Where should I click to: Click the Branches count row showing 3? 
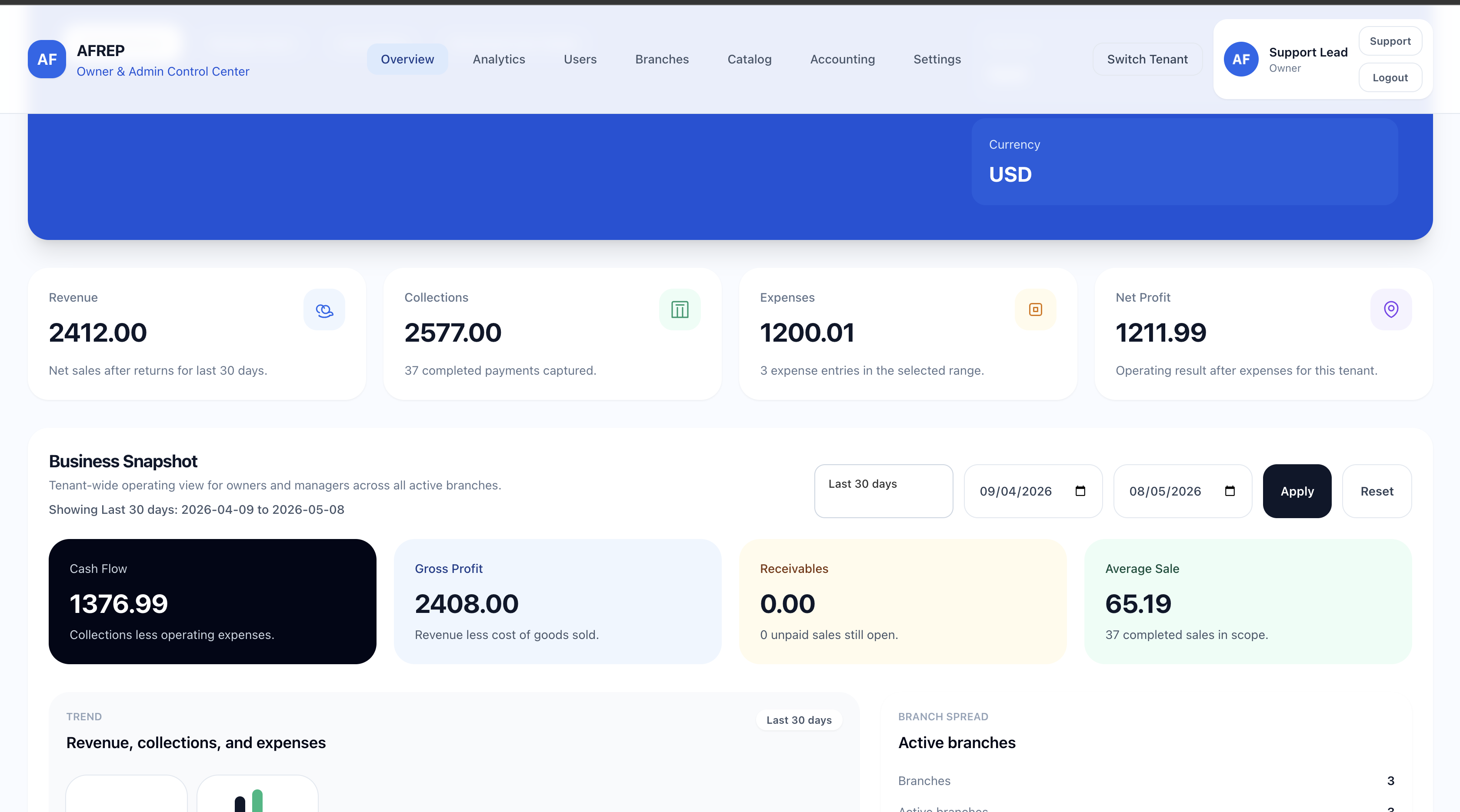(x=1146, y=780)
